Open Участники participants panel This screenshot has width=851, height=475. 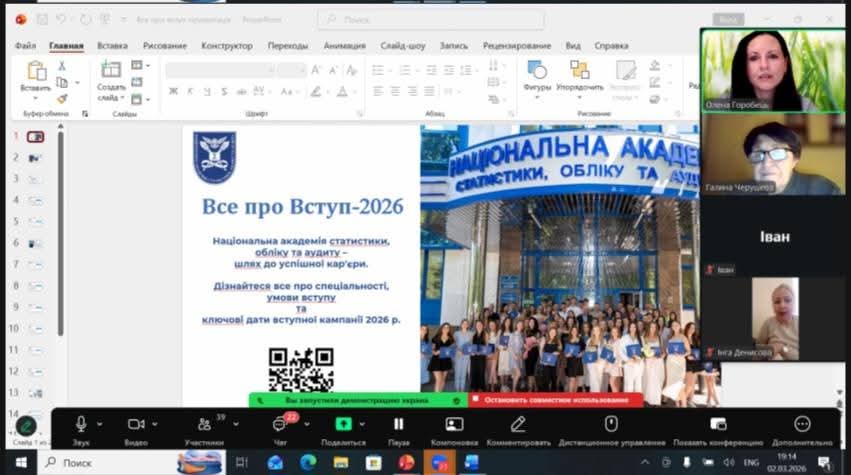[x=205, y=425]
